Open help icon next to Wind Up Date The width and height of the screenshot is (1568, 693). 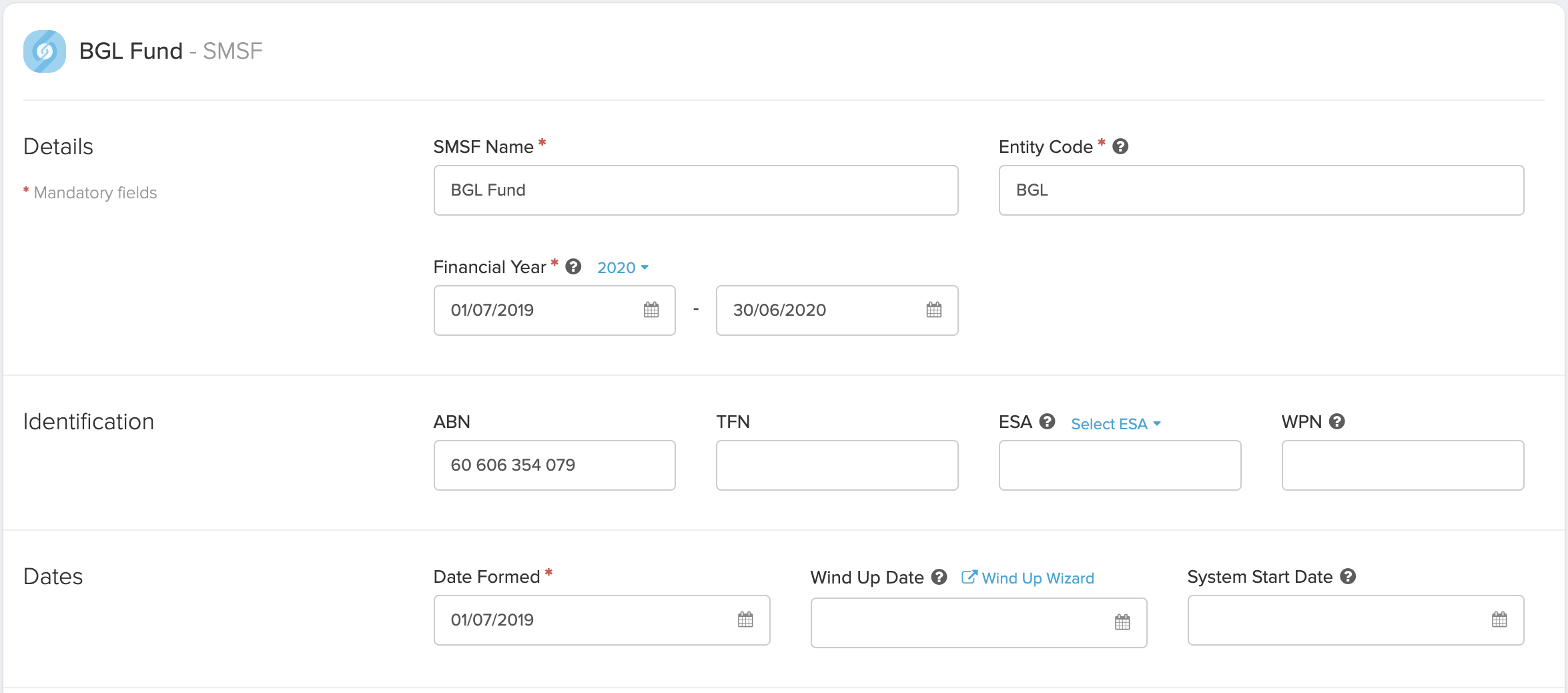click(939, 577)
